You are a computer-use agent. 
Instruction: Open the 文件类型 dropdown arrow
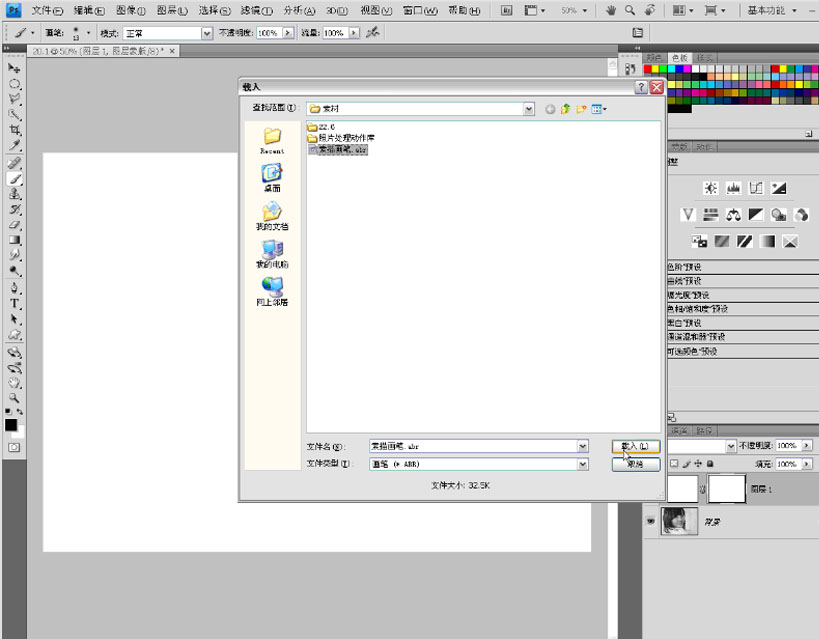coord(582,464)
